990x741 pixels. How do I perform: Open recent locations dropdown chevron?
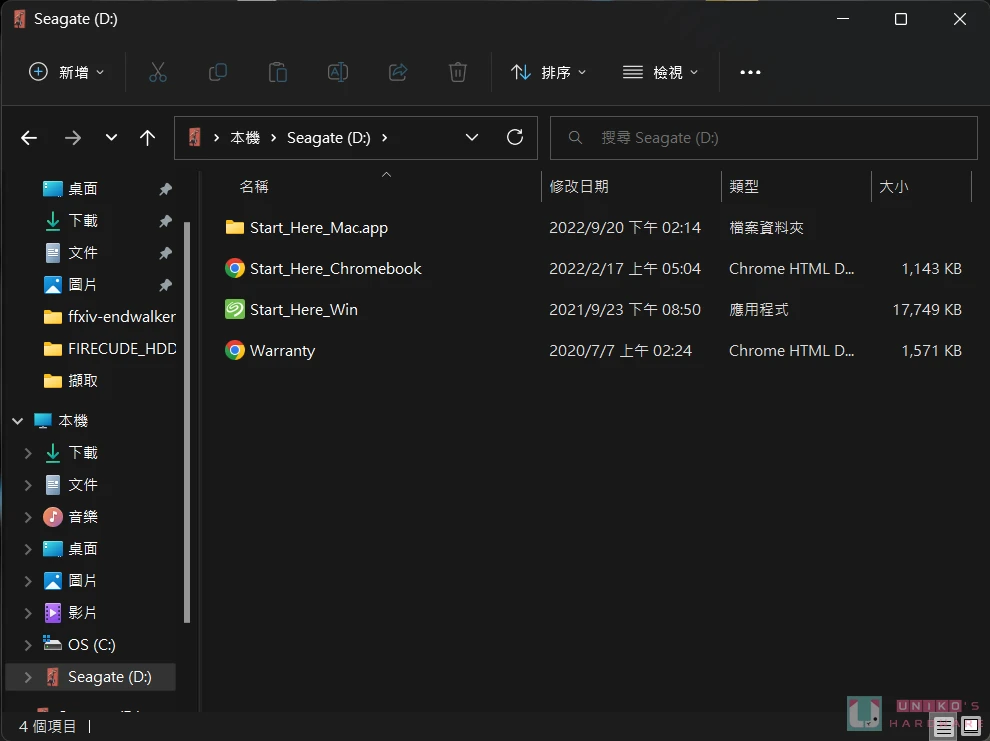111,138
